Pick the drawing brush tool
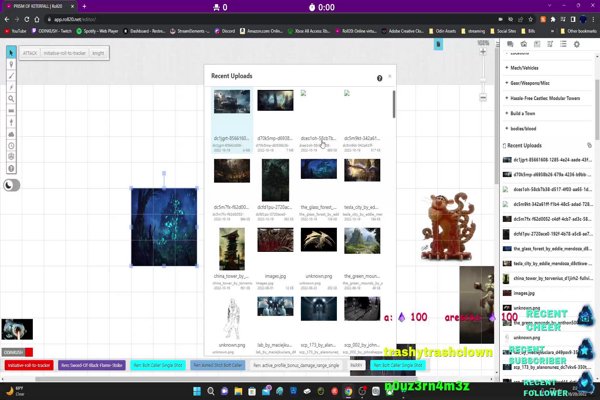 11,76
